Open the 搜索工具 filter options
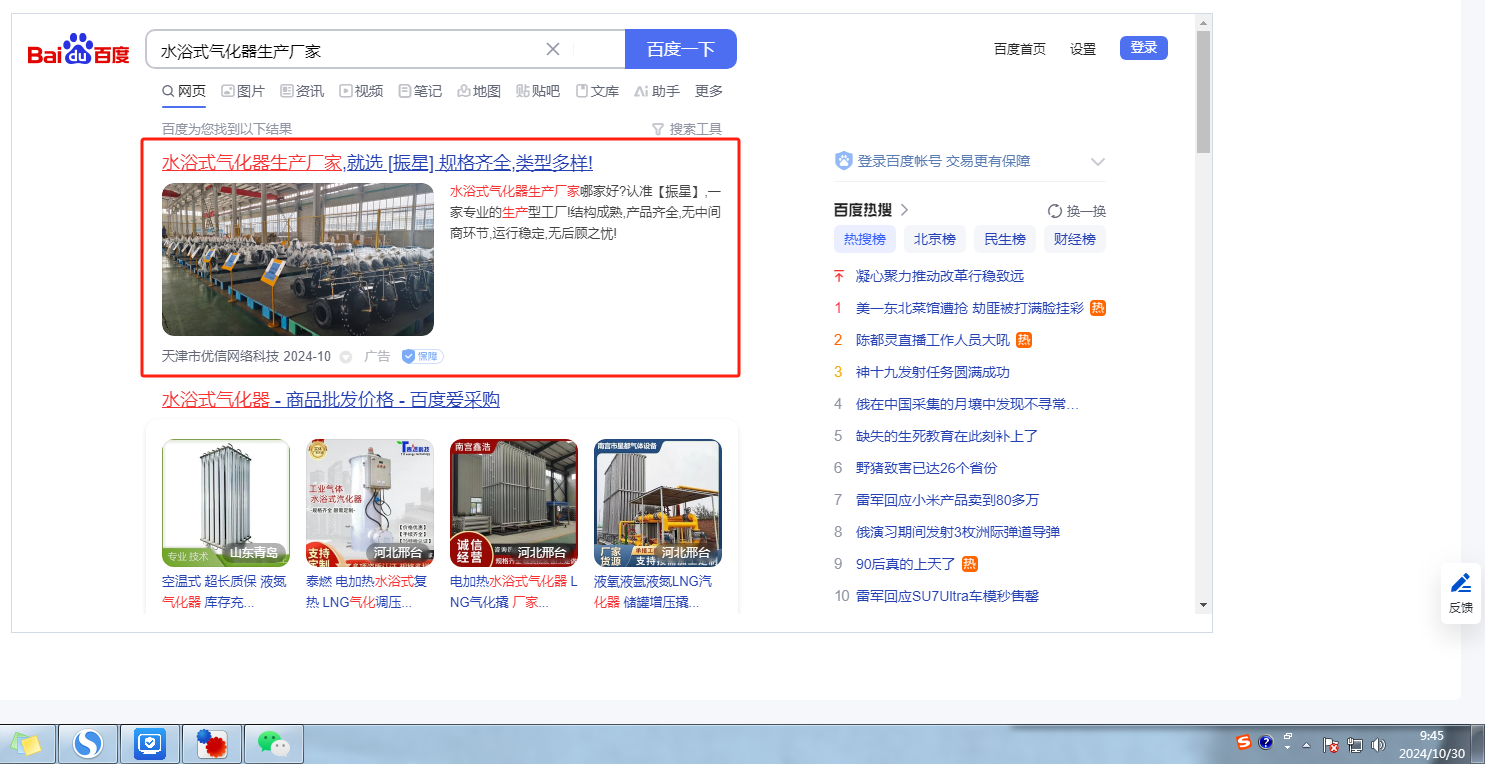This screenshot has width=1485, height=764. point(687,129)
